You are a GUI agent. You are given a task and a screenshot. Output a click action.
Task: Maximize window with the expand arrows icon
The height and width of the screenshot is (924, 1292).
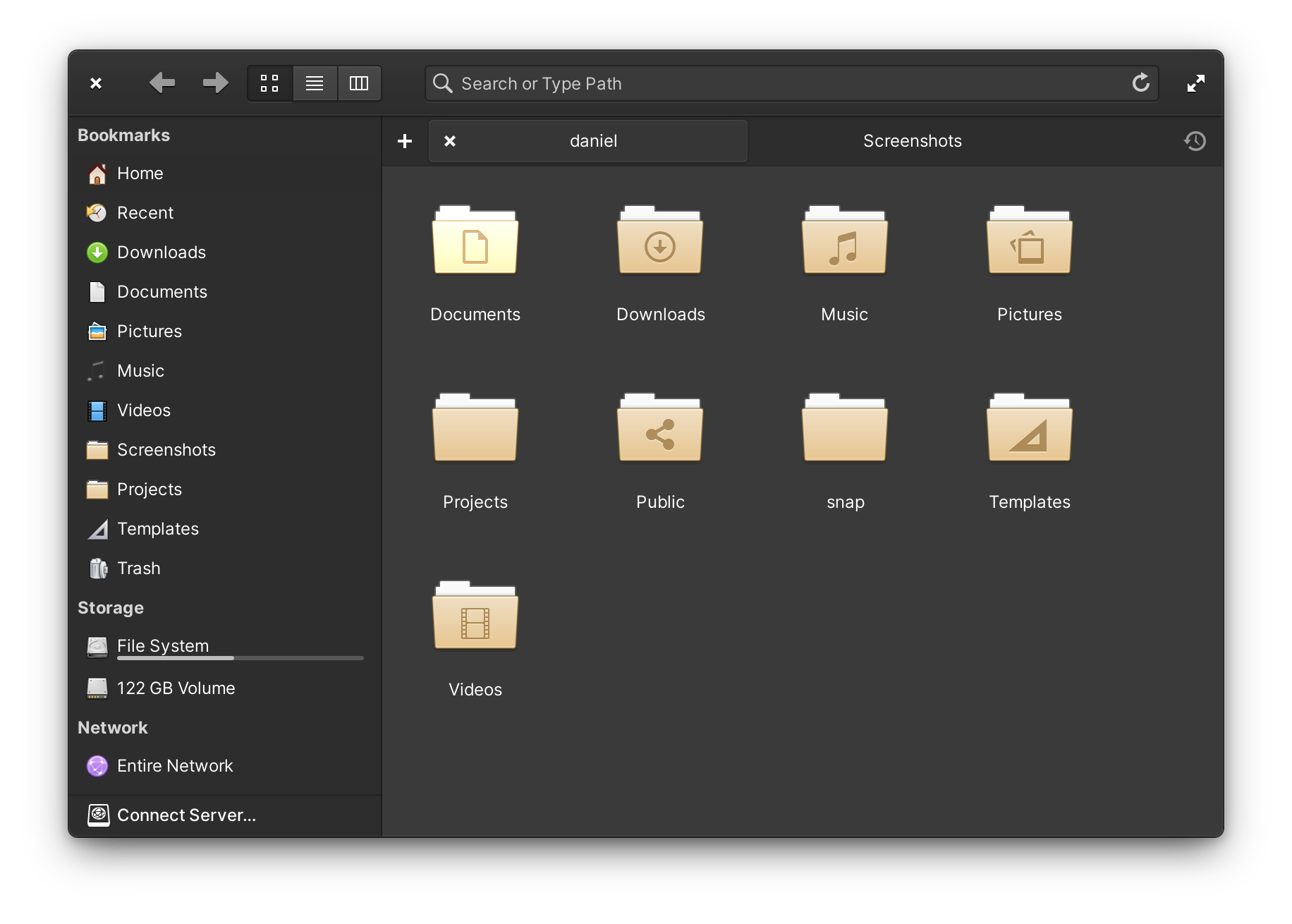click(1195, 83)
